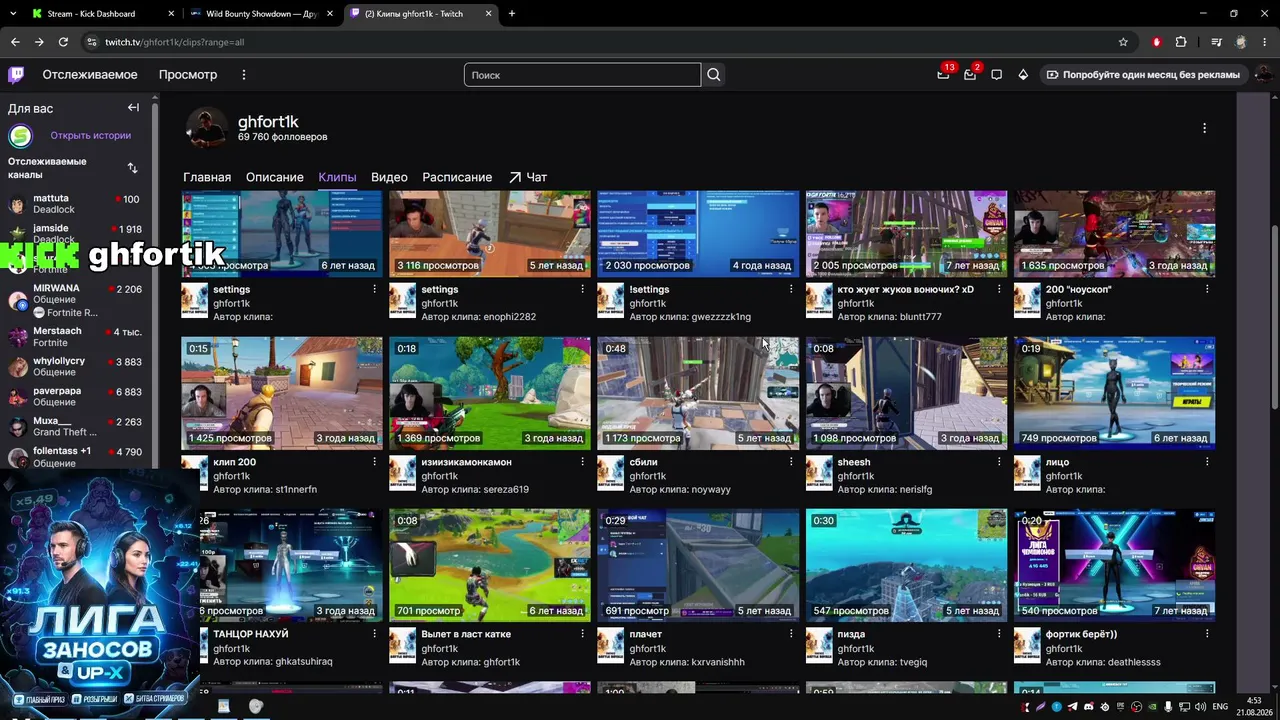Open the Twitch user avatar menu

(1264, 75)
